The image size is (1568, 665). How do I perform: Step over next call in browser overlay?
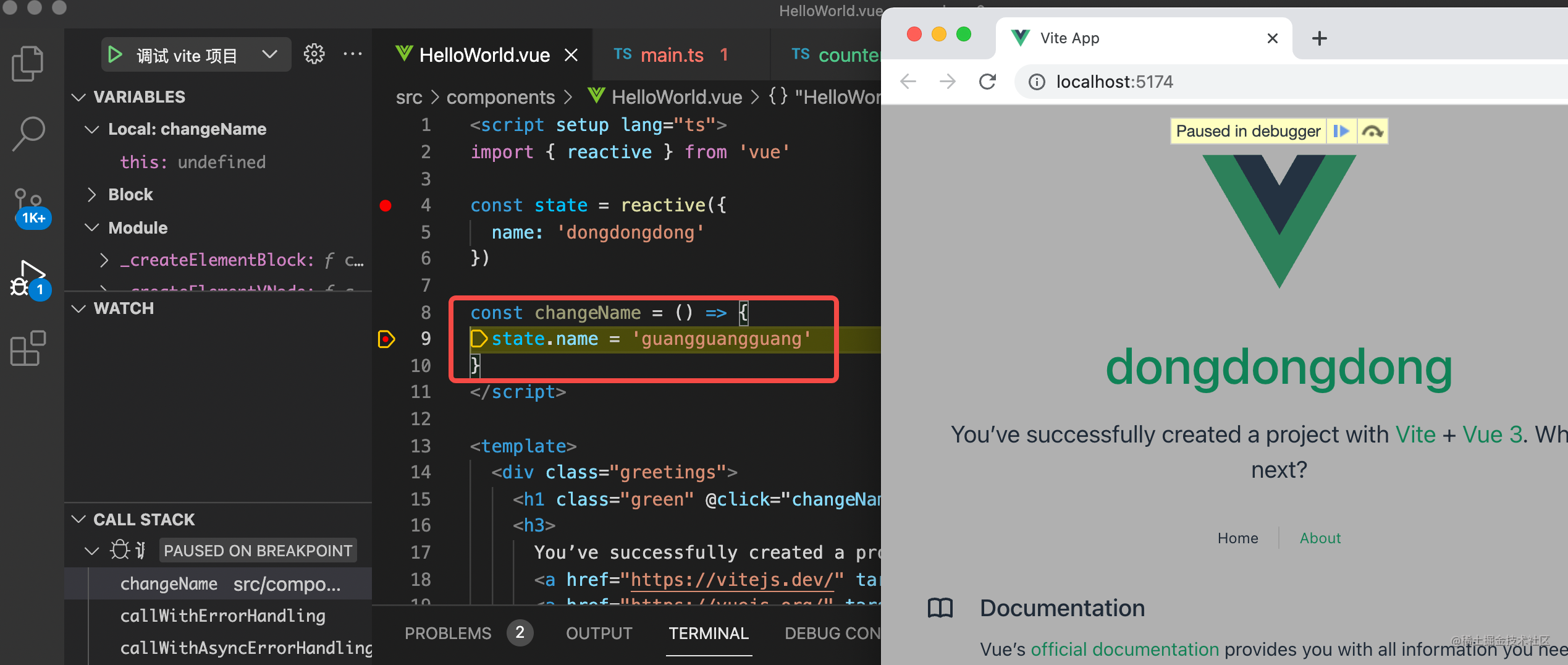1372,131
